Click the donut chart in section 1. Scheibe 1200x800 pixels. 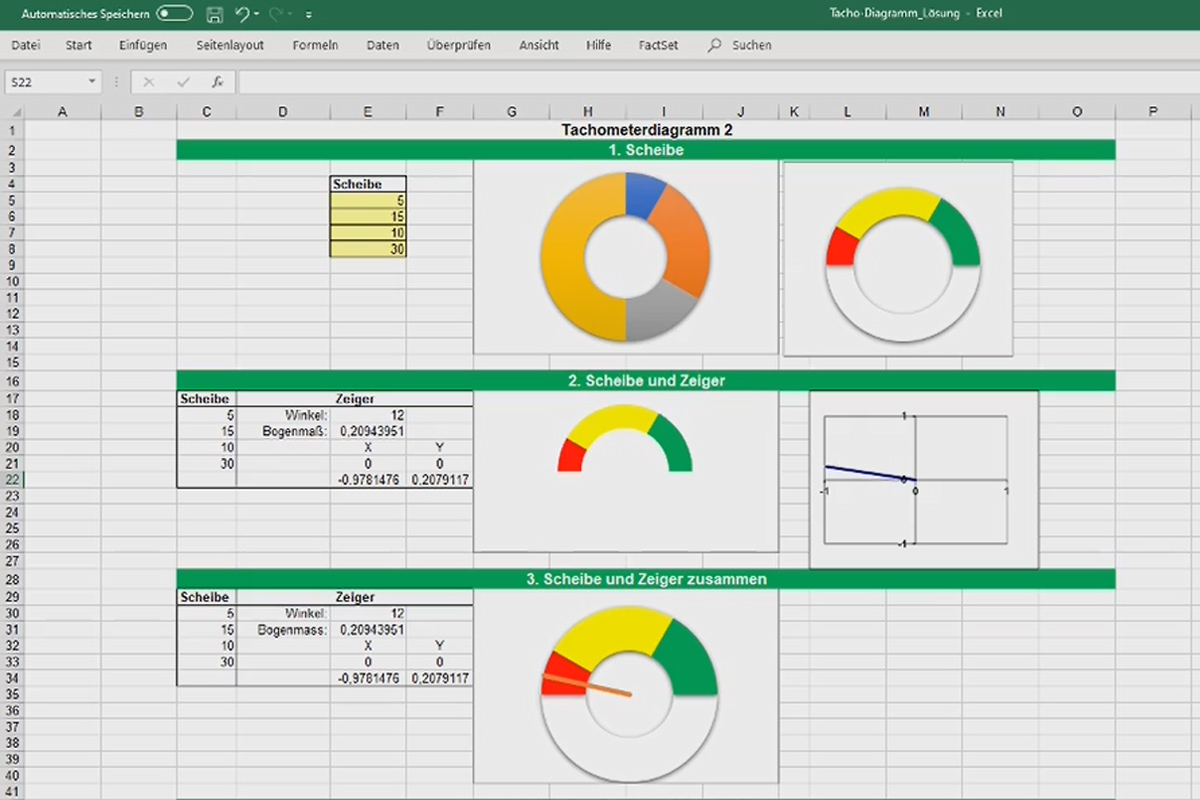625,257
